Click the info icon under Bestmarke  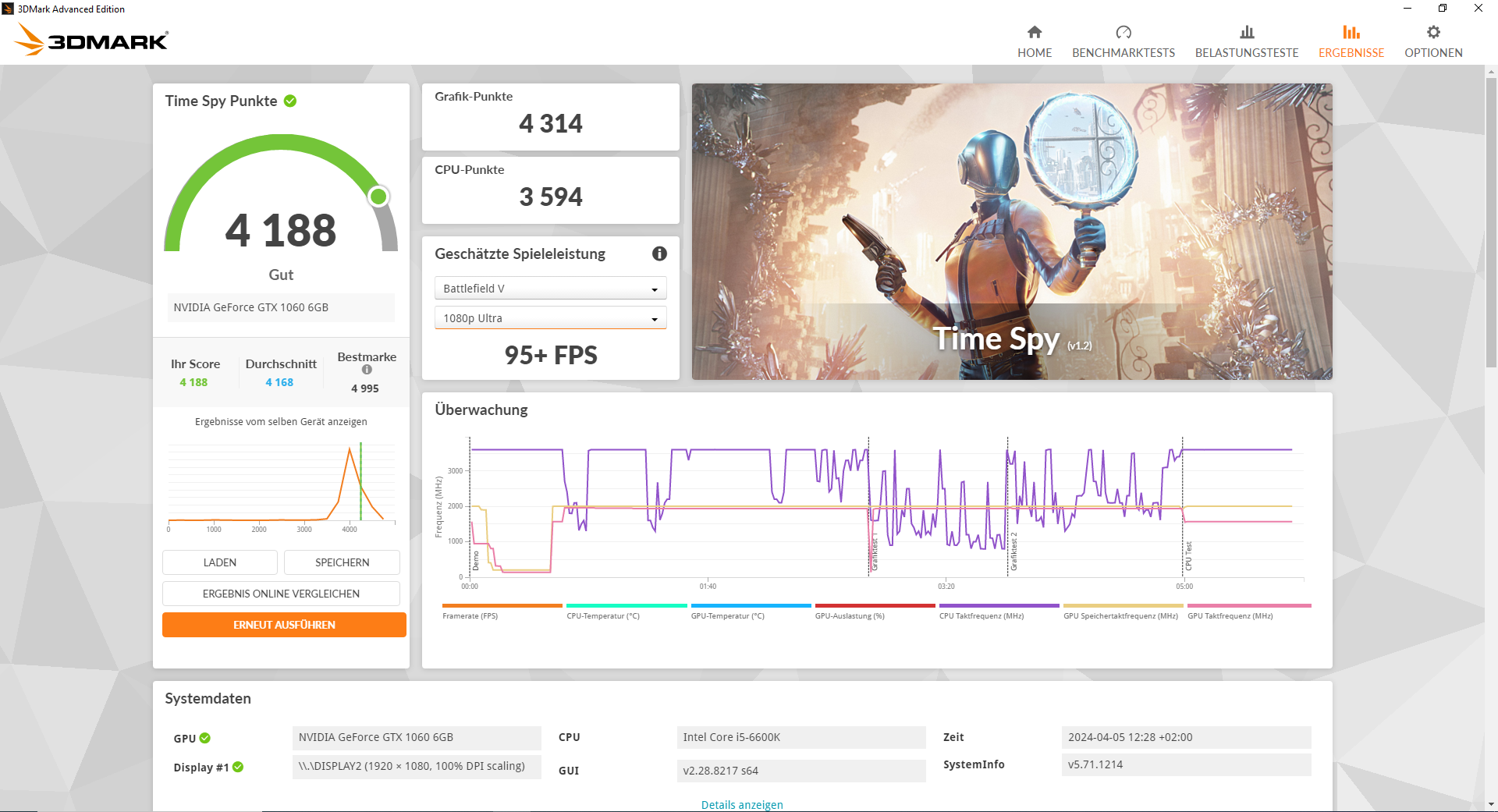[366, 370]
